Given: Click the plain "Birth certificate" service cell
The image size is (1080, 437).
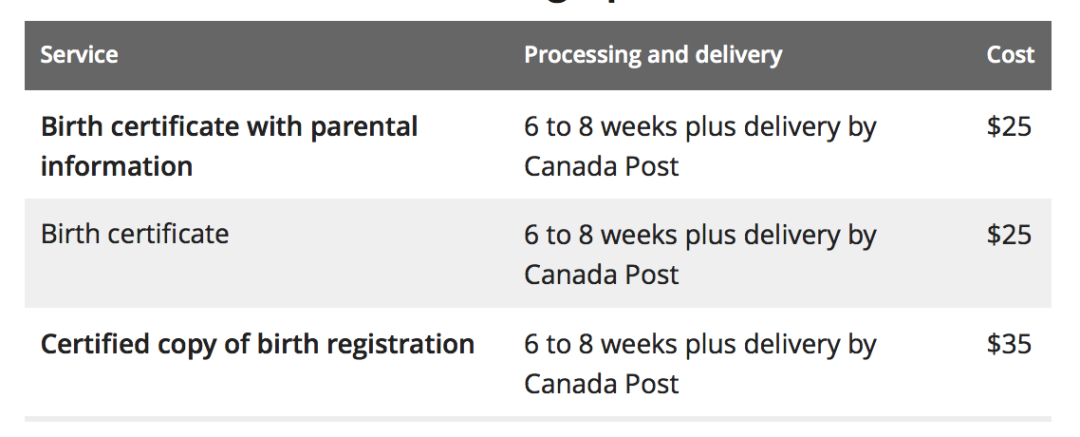Looking at the screenshot, I should pos(135,234).
